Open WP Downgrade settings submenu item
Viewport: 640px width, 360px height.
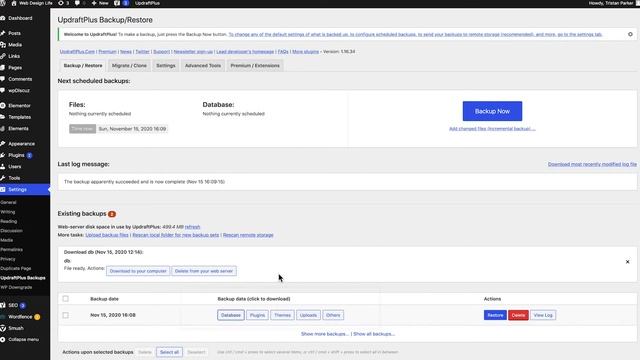click(x=16, y=287)
